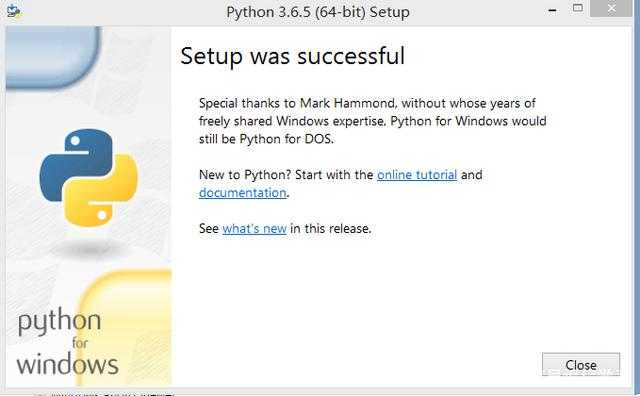The height and width of the screenshot is (396, 640).
Task: Click the yellow rounded shape at bottom left
Action: (x=124, y=327)
